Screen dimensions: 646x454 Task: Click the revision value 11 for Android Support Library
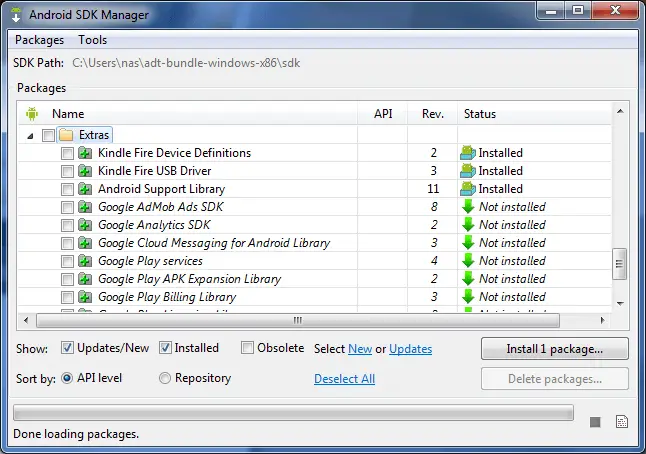pyautogui.click(x=433, y=189)
